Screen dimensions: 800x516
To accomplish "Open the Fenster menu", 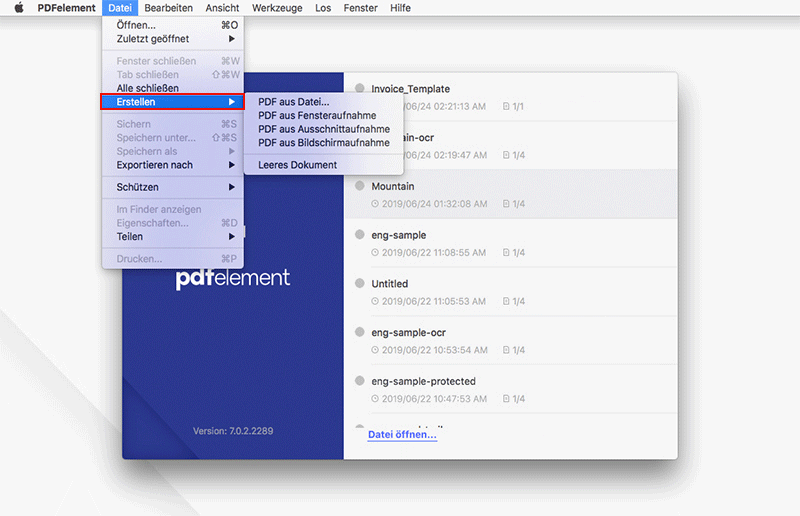I will pos(360,8).
